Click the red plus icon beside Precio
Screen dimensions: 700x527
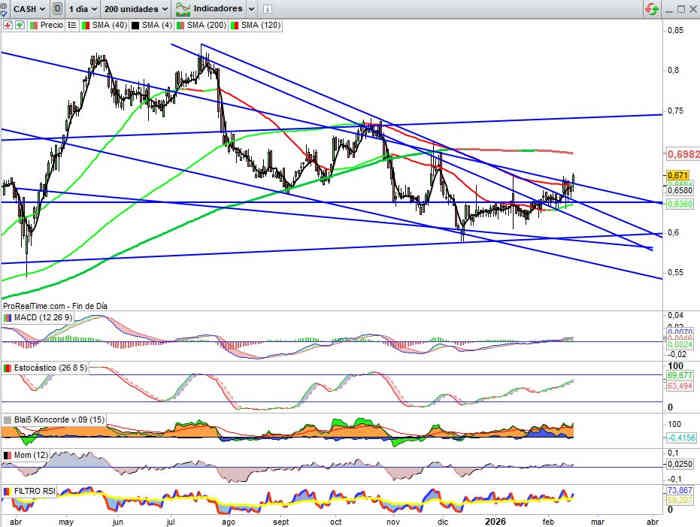pyautogui.click(x=7, y=24)
